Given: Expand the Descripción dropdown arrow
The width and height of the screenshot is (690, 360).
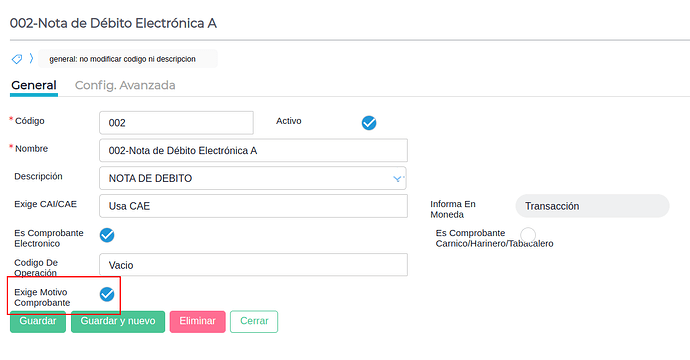Looking at the screenshot, I should [398, 178].
